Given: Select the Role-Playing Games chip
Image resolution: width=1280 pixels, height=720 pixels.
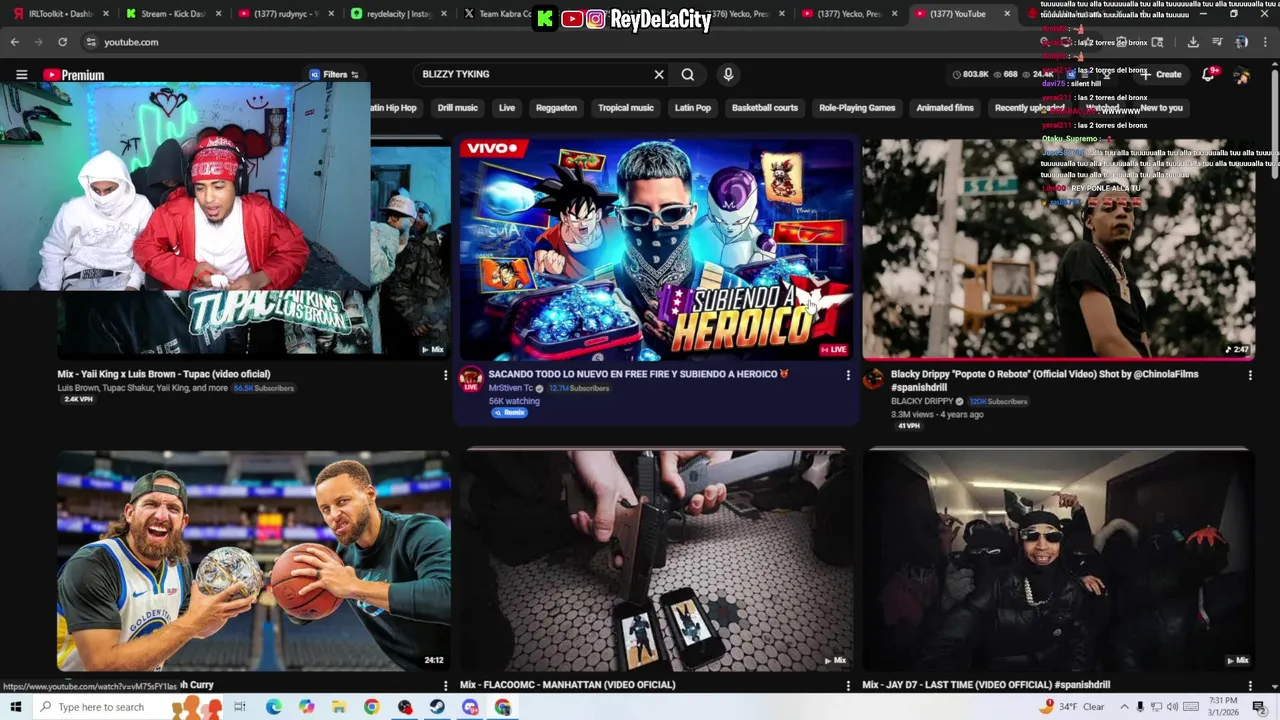Looking at the screenshot, I should click(x=857, y=108).
